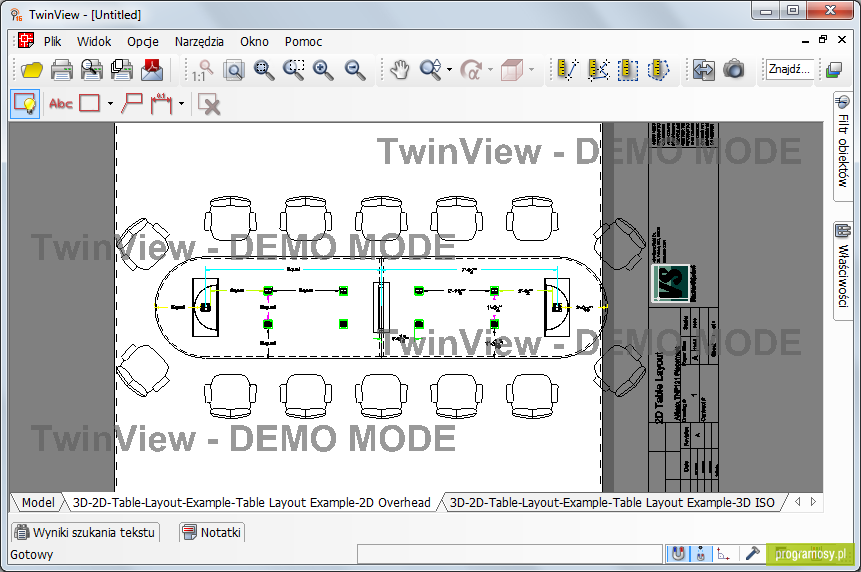861x572 pixels.
Task: Open the Widok menu
Action: coord(94,42)
